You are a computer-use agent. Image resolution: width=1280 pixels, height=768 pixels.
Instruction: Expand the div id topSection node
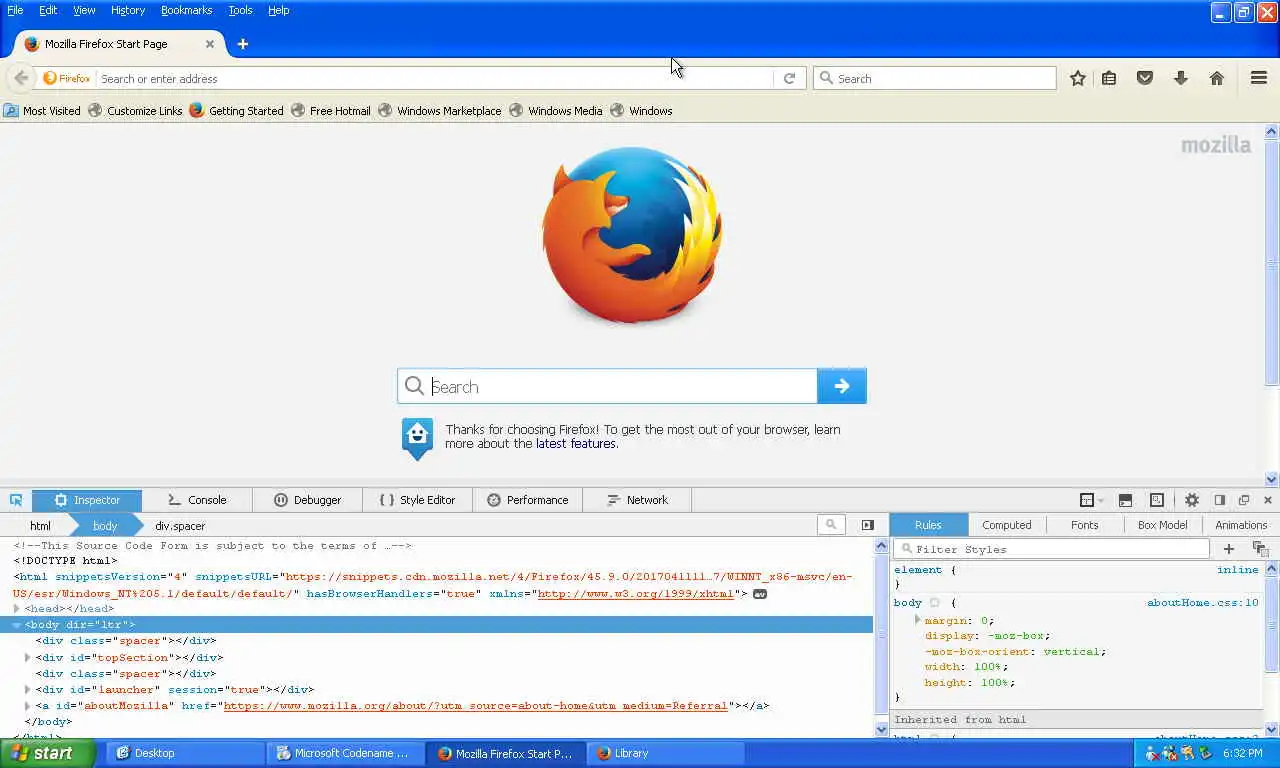pos(28,658)
